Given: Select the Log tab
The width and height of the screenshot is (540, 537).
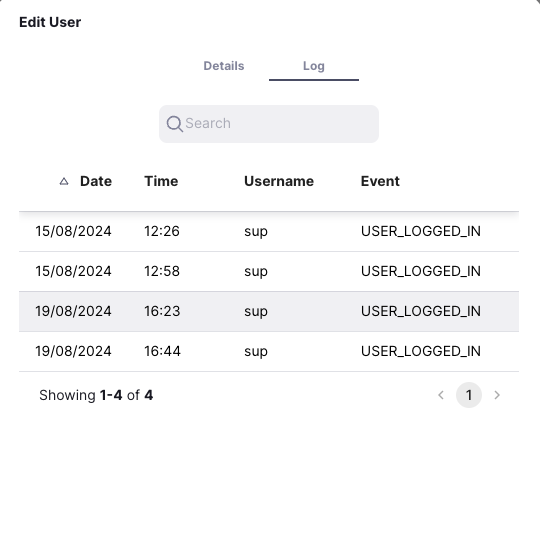Looking at the screenshot, I should click(314, 66).
